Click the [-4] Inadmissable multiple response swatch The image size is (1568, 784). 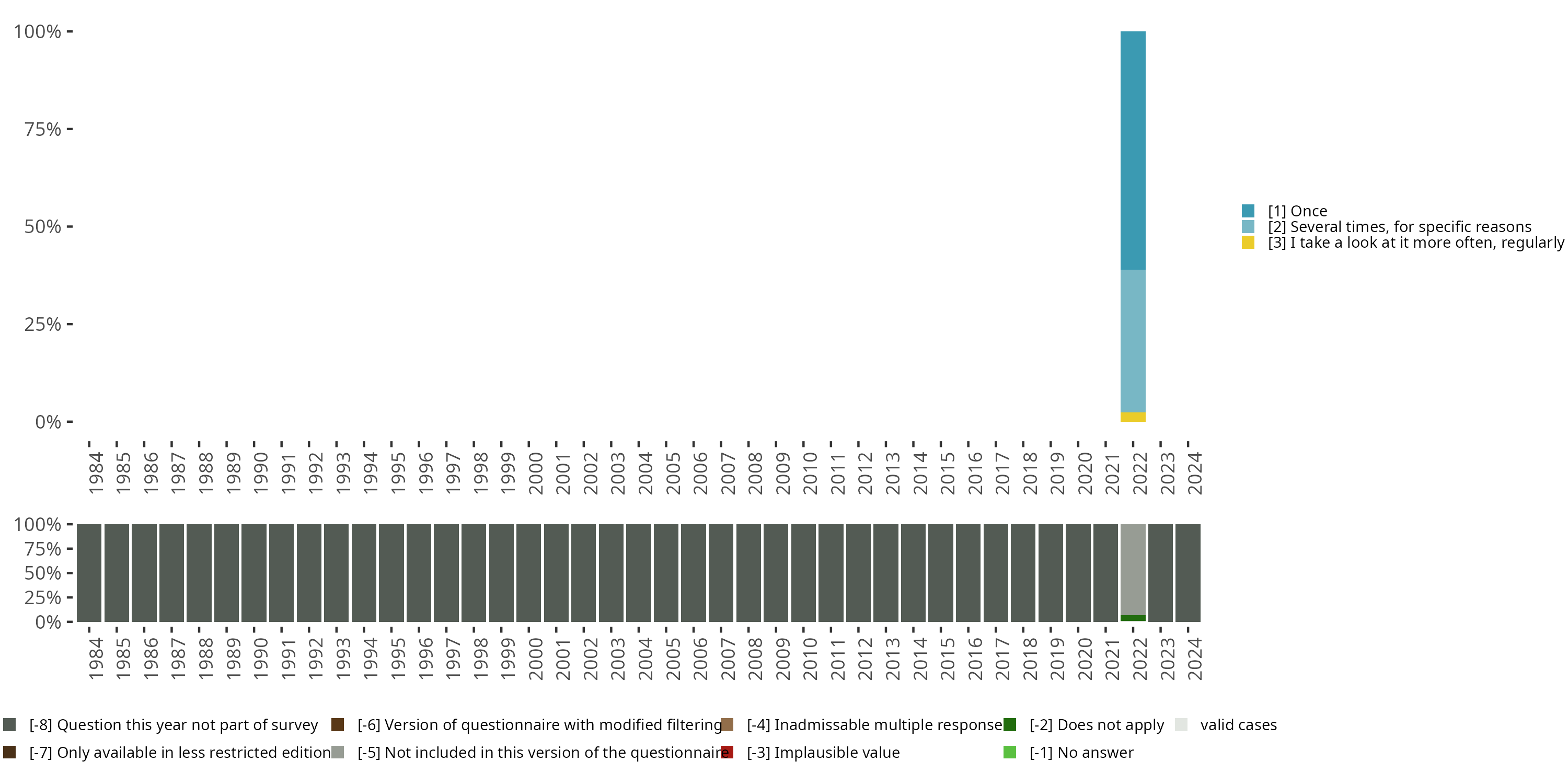(727, 724)
